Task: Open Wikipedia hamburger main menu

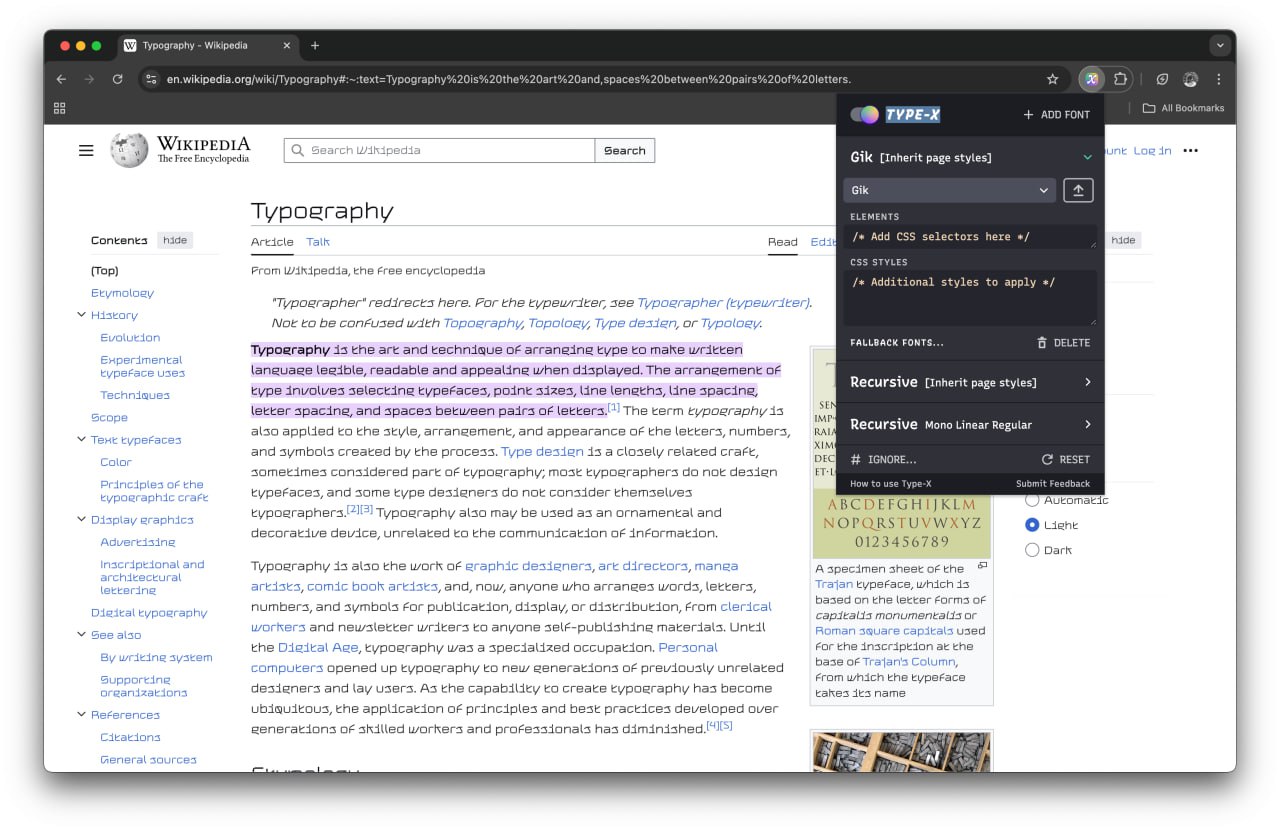Action: (x=86, y=150)
